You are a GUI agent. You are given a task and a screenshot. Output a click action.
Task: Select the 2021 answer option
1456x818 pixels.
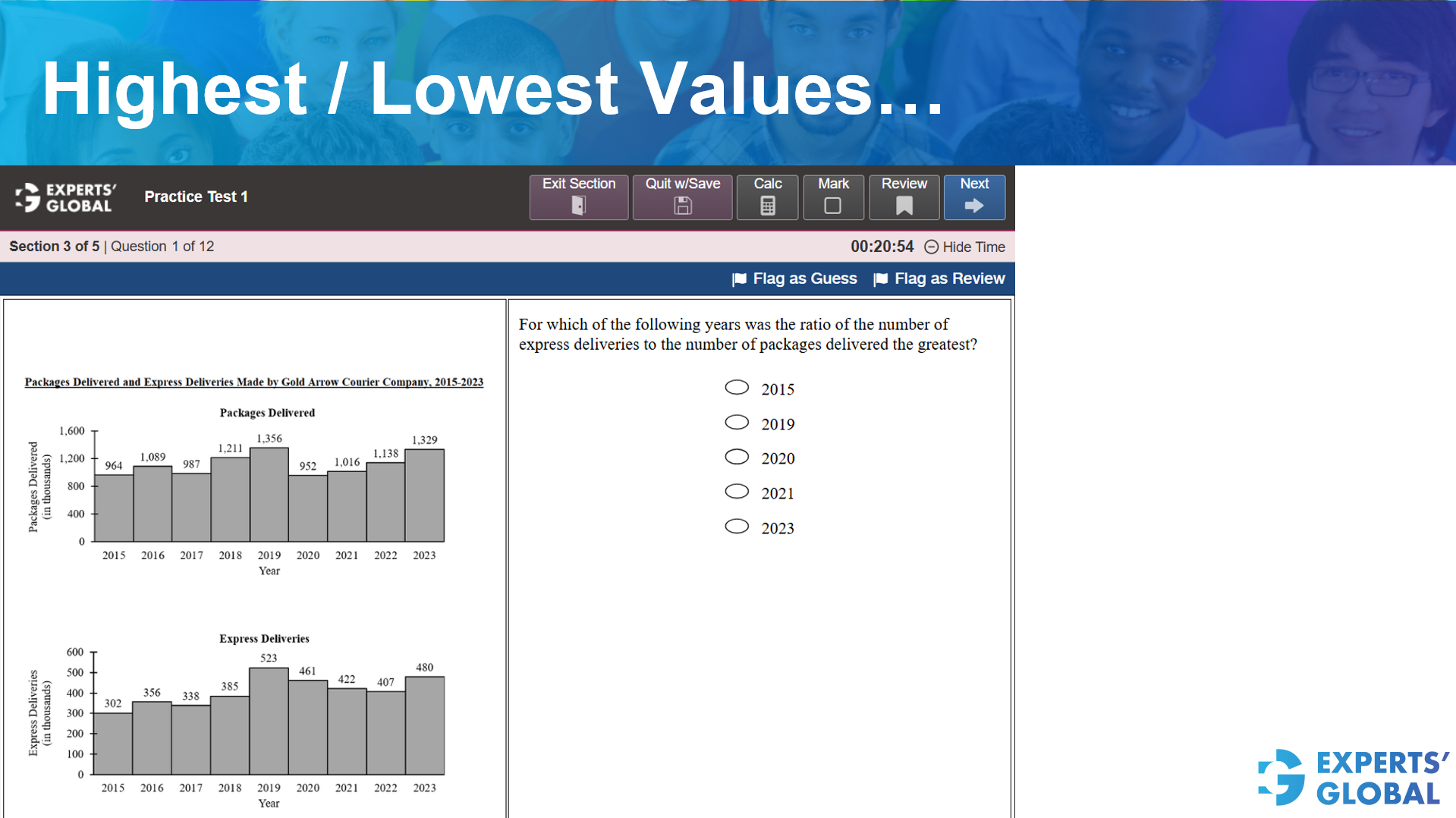click(736, 491)
